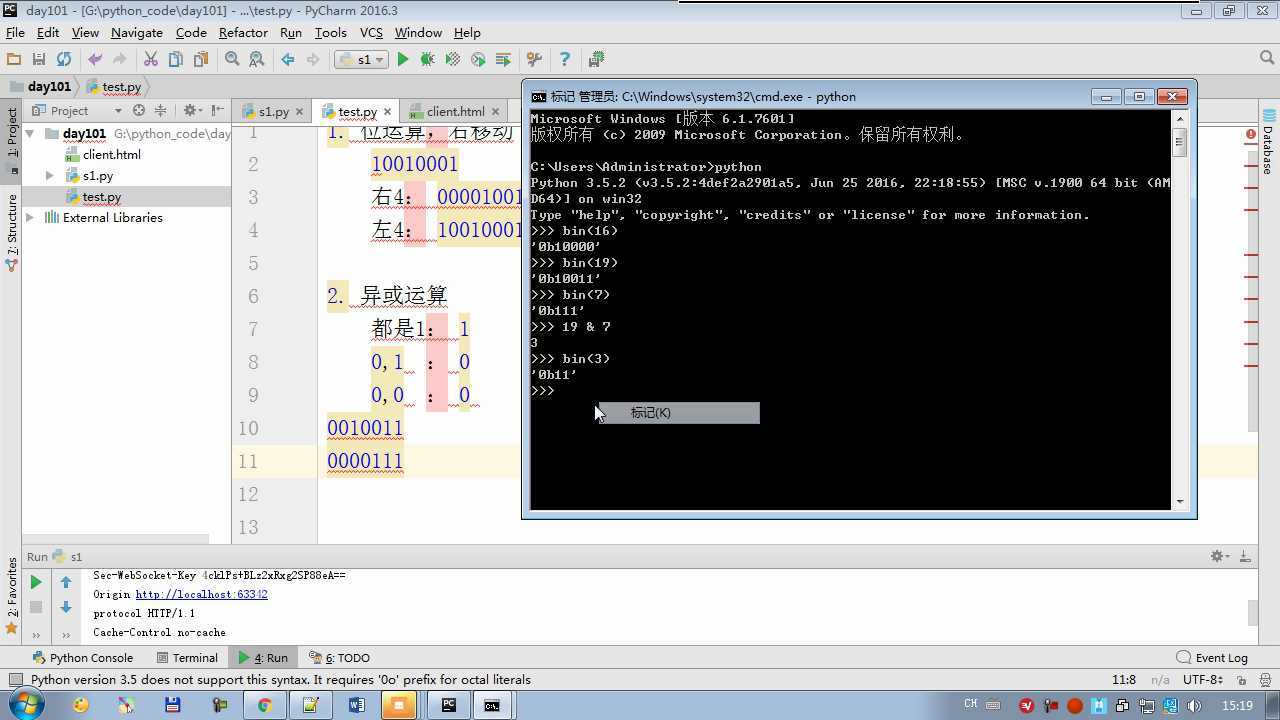Viewport: 1280px width, 720px height.
Task: Open Settings wrench icon
Action: click(534, 60)
